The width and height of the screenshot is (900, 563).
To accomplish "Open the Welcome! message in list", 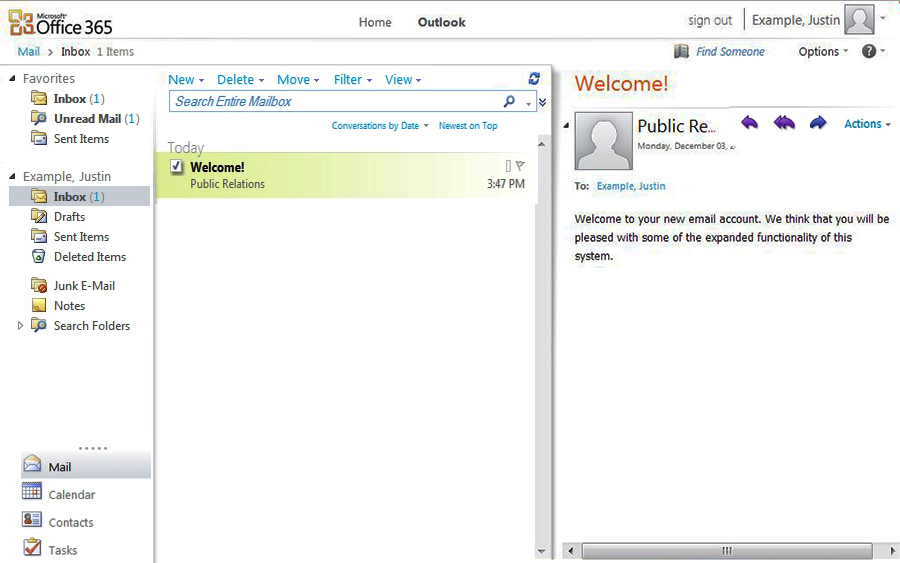I will click(347, 175).
